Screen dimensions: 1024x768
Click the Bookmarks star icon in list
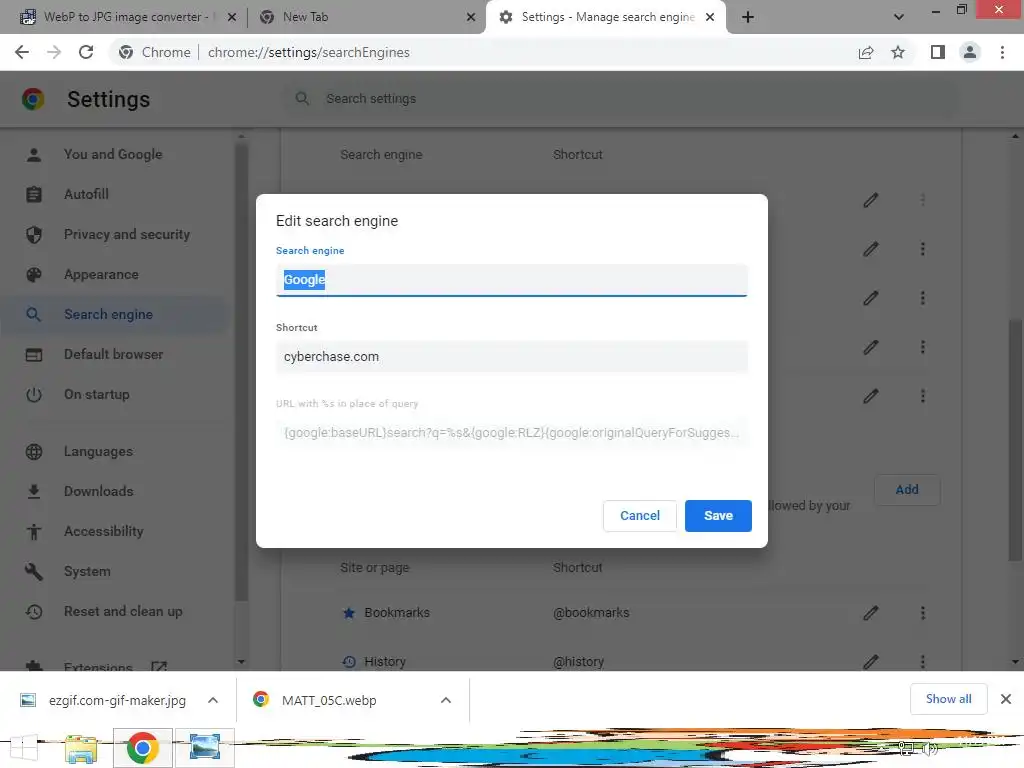coord(349,613)
